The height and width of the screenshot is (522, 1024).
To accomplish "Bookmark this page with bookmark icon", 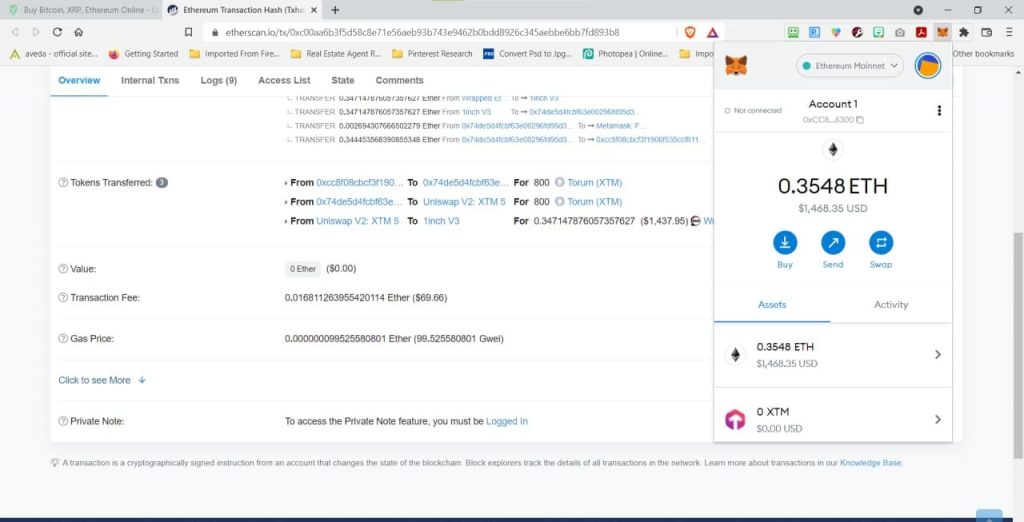I will pos(188,31).
